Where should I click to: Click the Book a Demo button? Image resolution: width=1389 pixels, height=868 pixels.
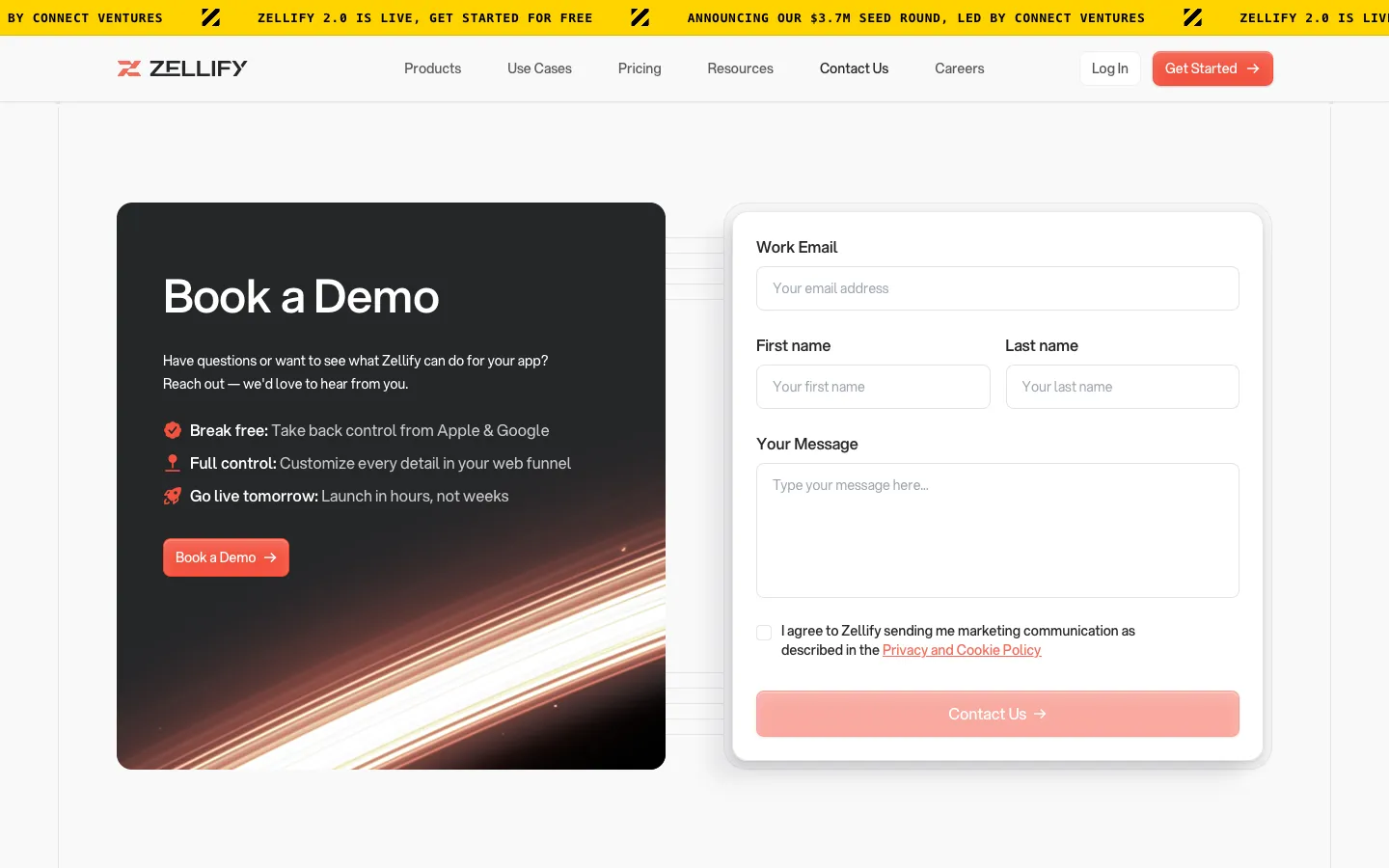pos(226,557)
